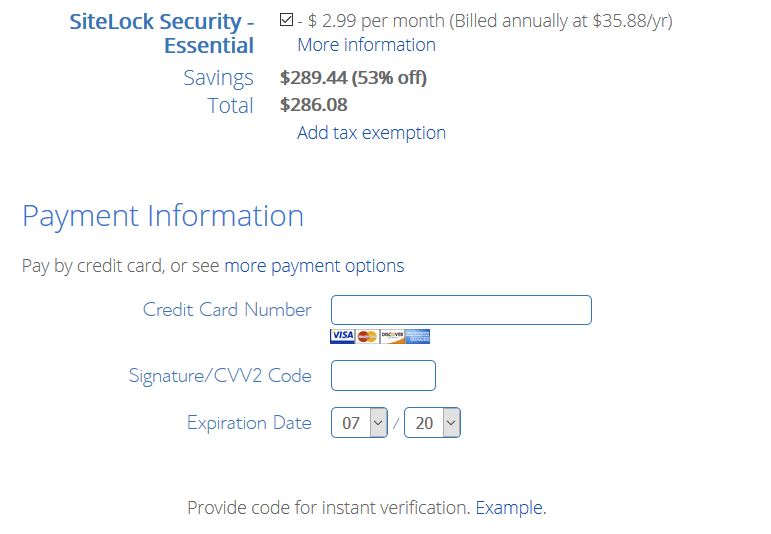The image size is (771, 534).
Task: Click the Add tax exemption link
Action: (371, 133)
